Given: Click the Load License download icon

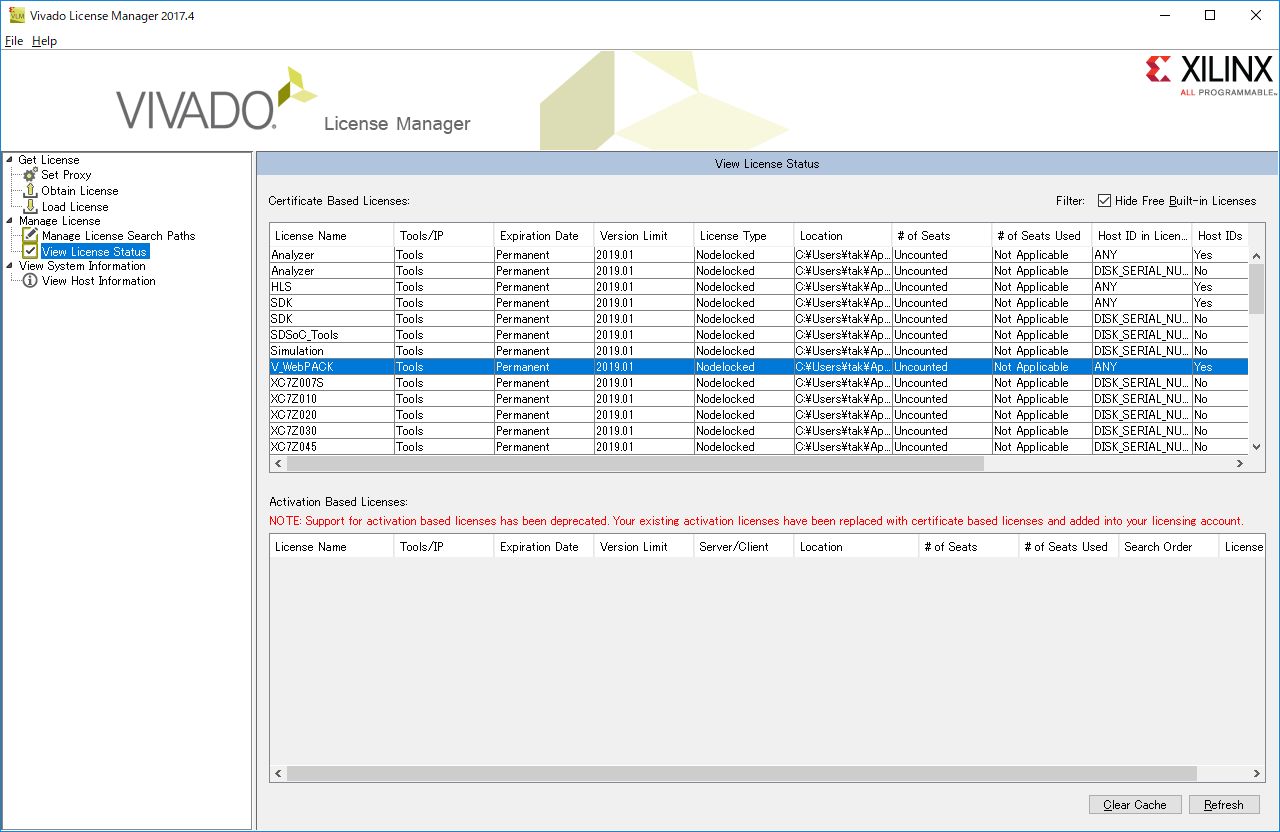Looking at the screenshot, I should click(30, 207).
